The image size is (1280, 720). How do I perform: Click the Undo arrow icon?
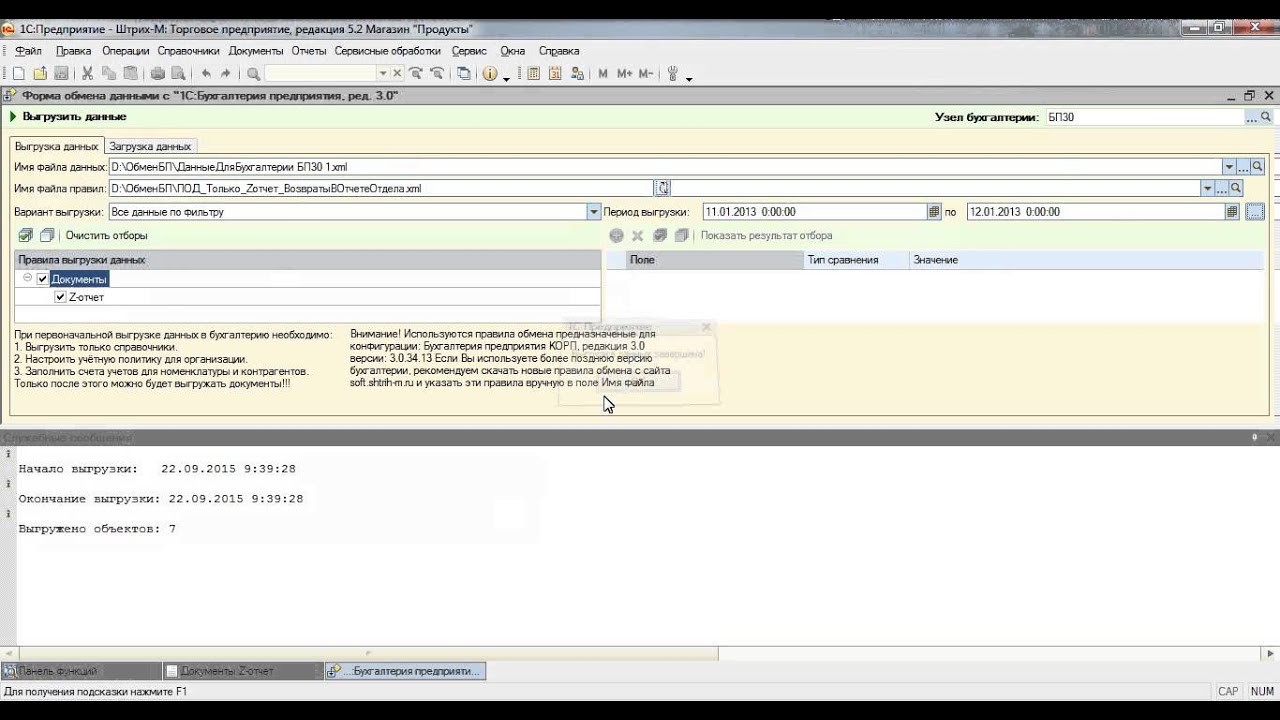coord(206,73)
